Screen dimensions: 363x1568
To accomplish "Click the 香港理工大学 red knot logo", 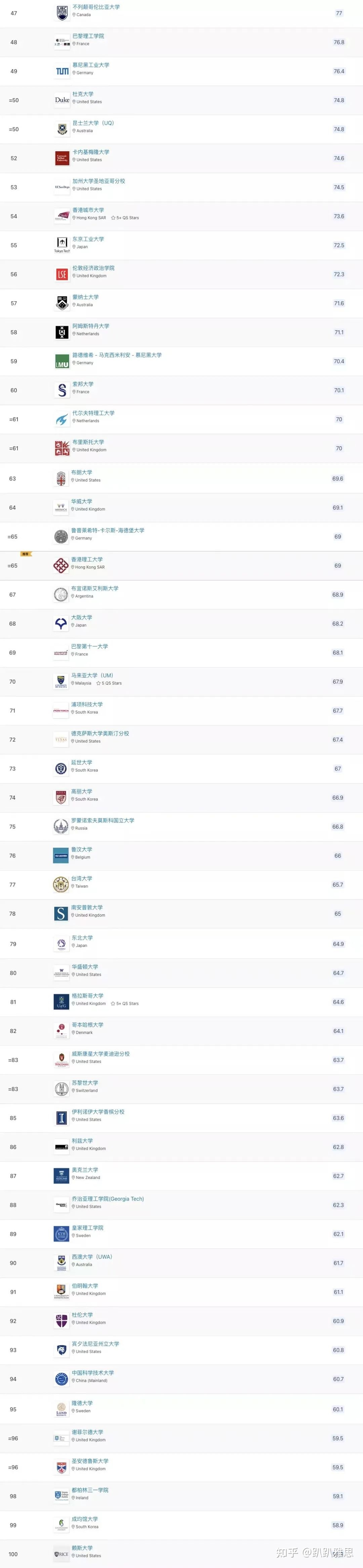I will [x=61, y=566].
